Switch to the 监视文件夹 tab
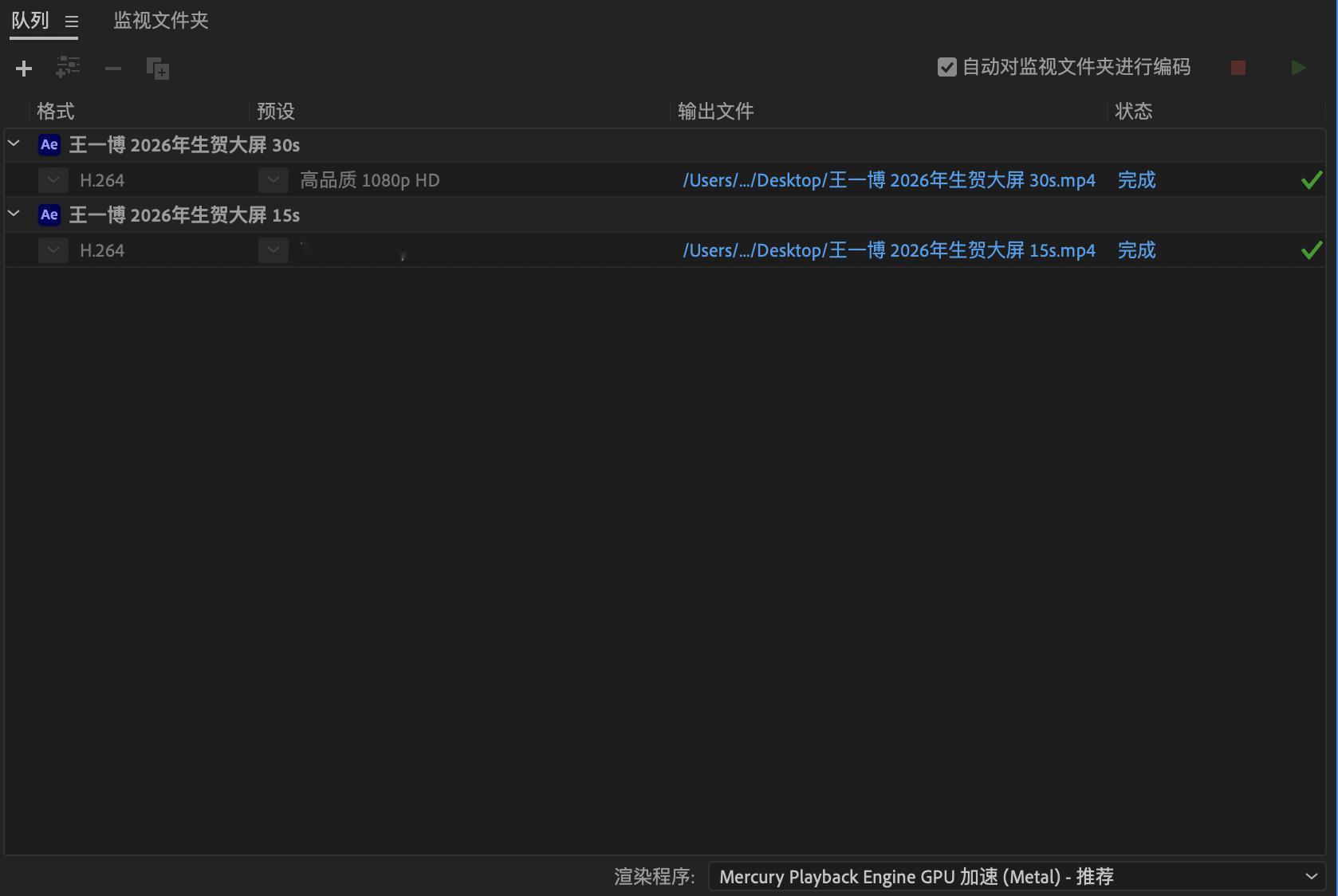The image size is (1338, 896). (161, 20)
